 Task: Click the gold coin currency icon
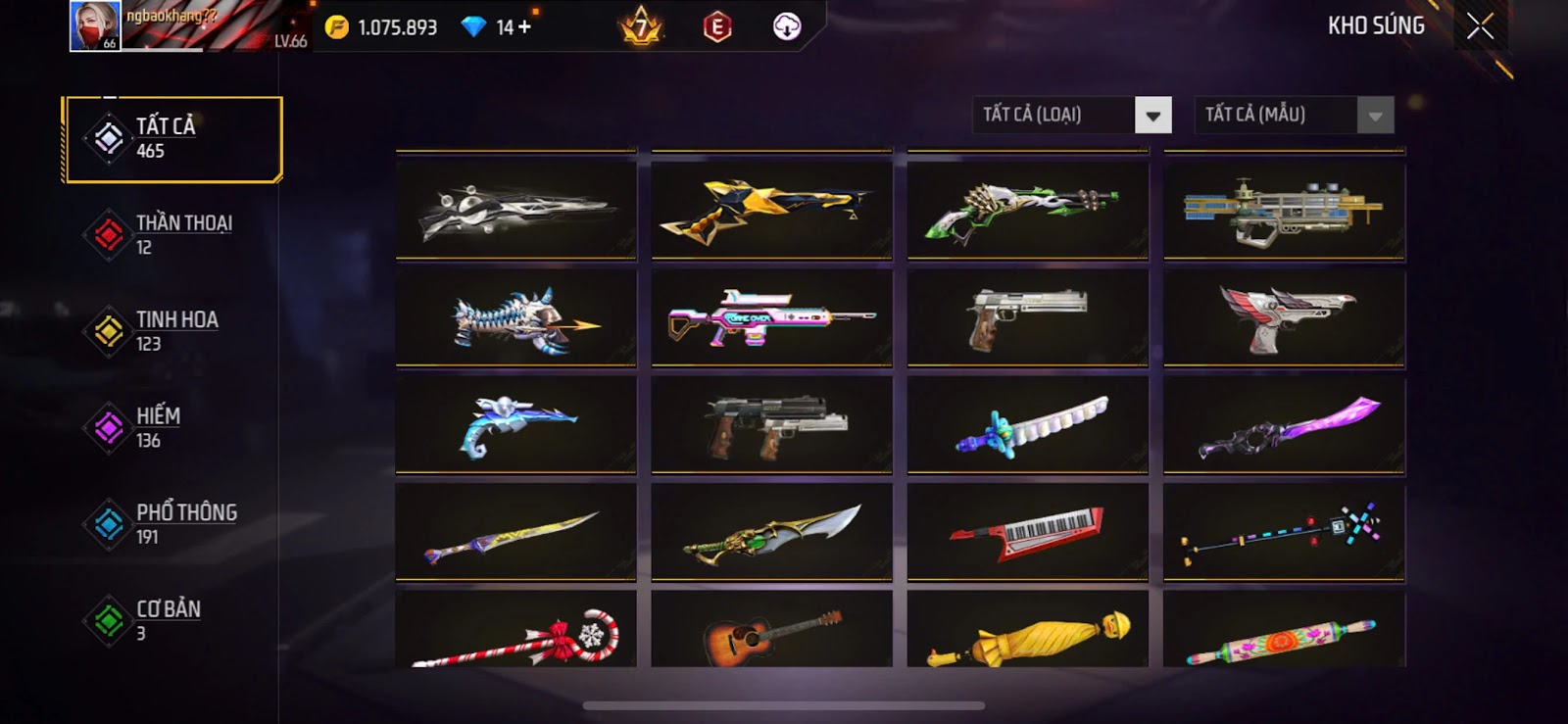coord(336,27)
